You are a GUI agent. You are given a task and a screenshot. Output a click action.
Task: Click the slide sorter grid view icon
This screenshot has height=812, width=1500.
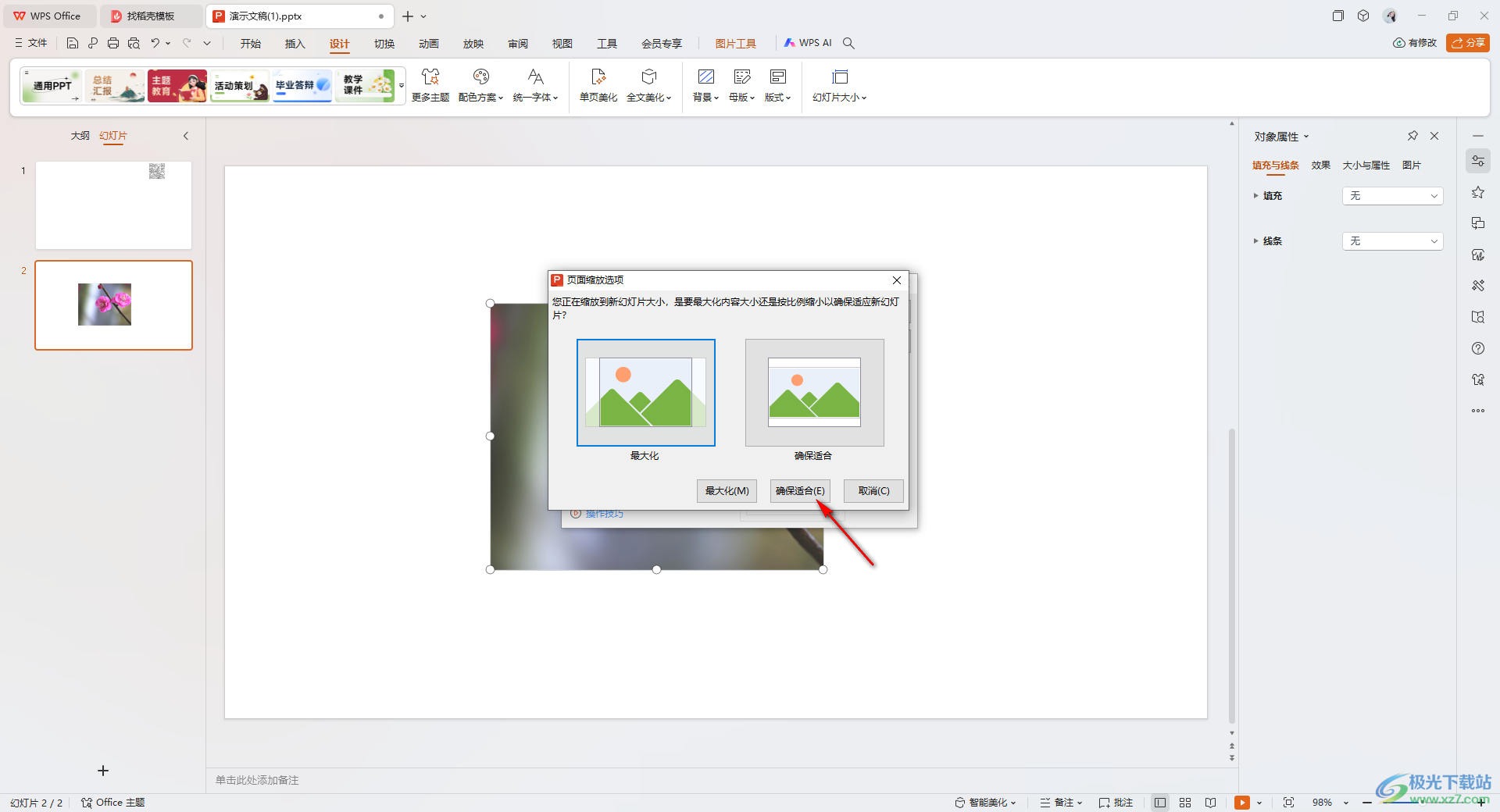(x=1185, y=803)
